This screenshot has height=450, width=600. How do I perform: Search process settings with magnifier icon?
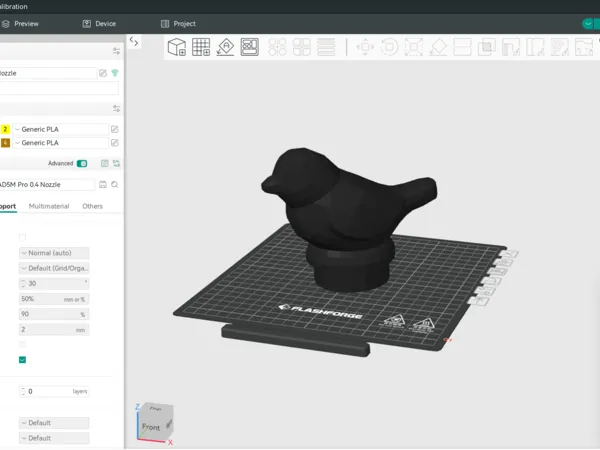(x=115, y=184)
